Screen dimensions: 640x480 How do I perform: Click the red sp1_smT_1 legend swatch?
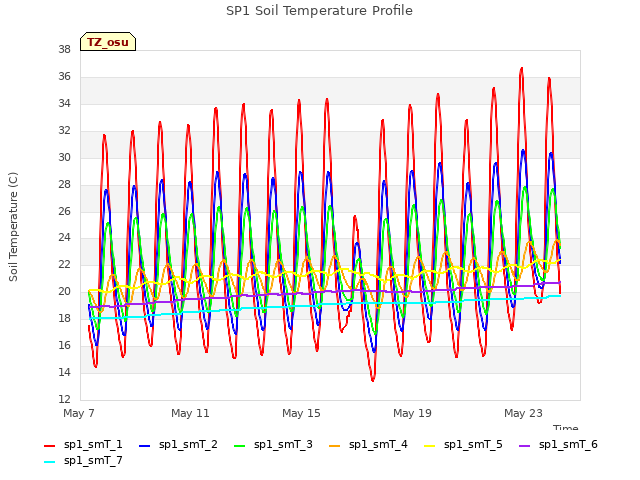(x=49, y=446)
